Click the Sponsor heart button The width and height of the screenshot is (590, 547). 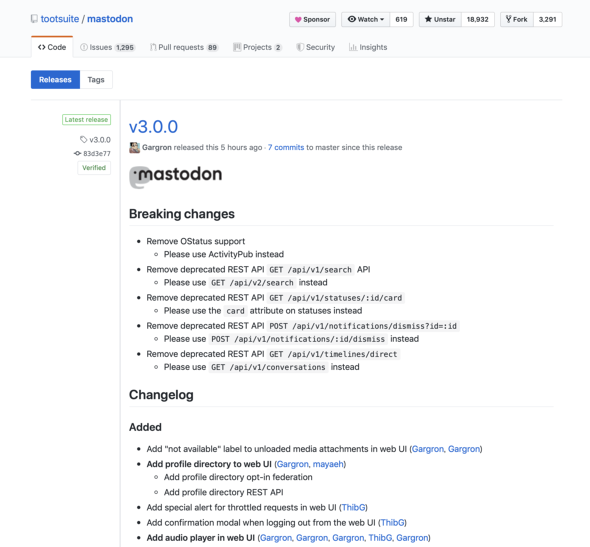(312, 20)
